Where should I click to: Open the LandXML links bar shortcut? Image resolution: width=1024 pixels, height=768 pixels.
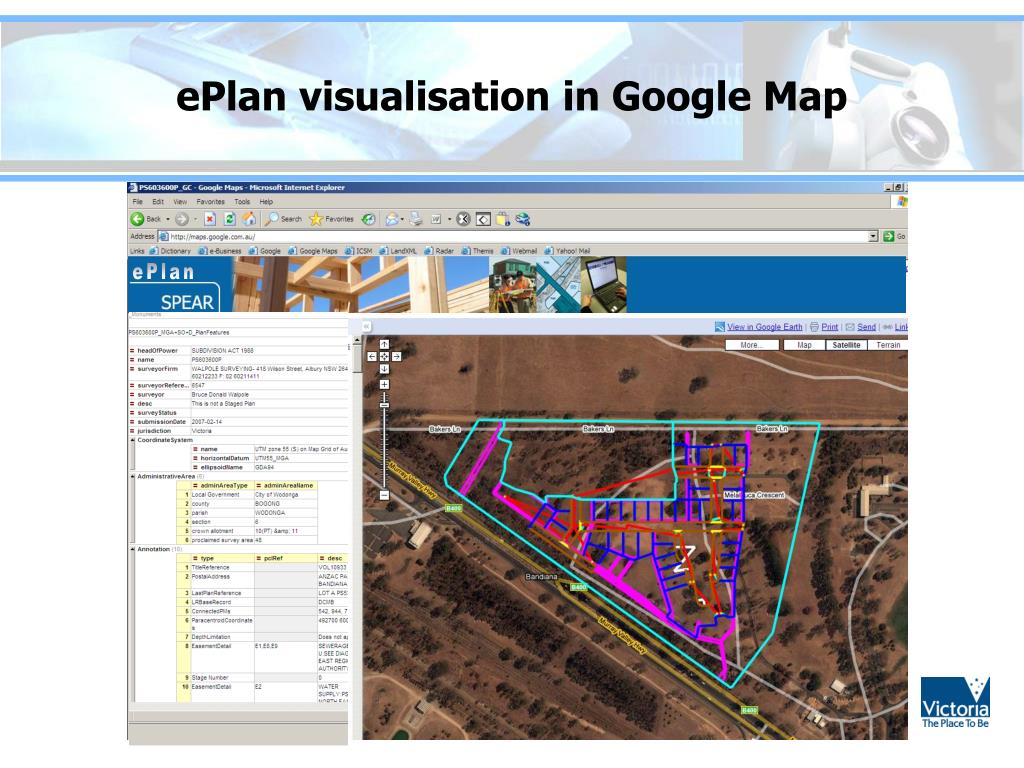tap(398, 251)
